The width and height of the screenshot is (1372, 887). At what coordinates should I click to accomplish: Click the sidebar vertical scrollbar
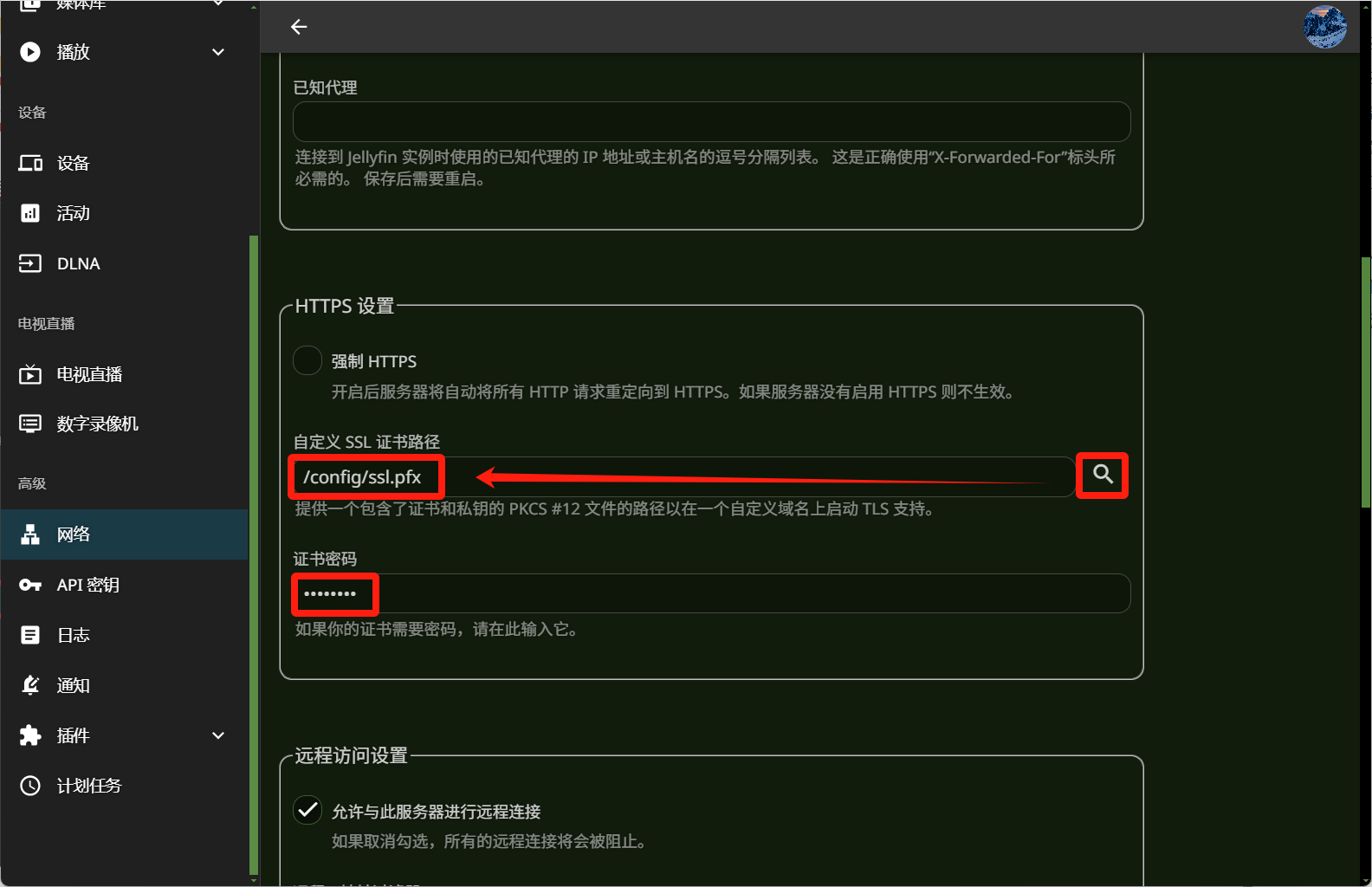click(x=253, y=554)
